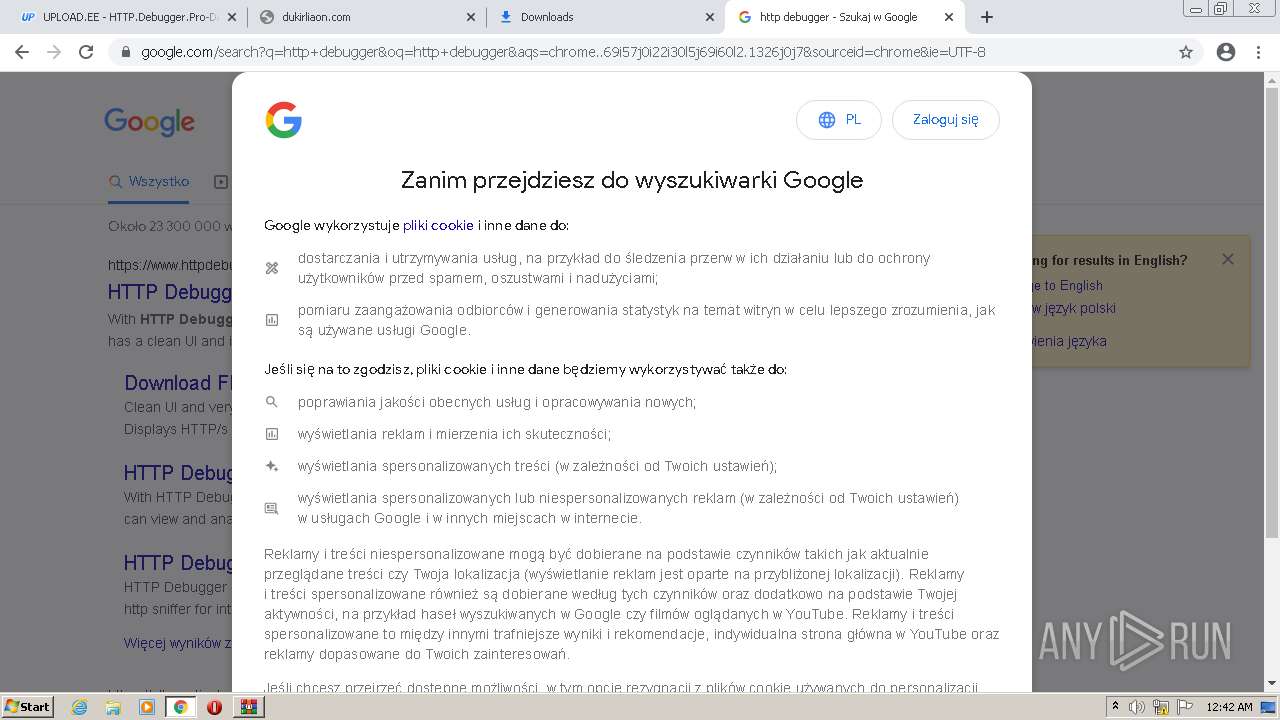Open the file explorer folder taskbar icon
This screenshot has width=1280, height=720.
tap(113, 707)
